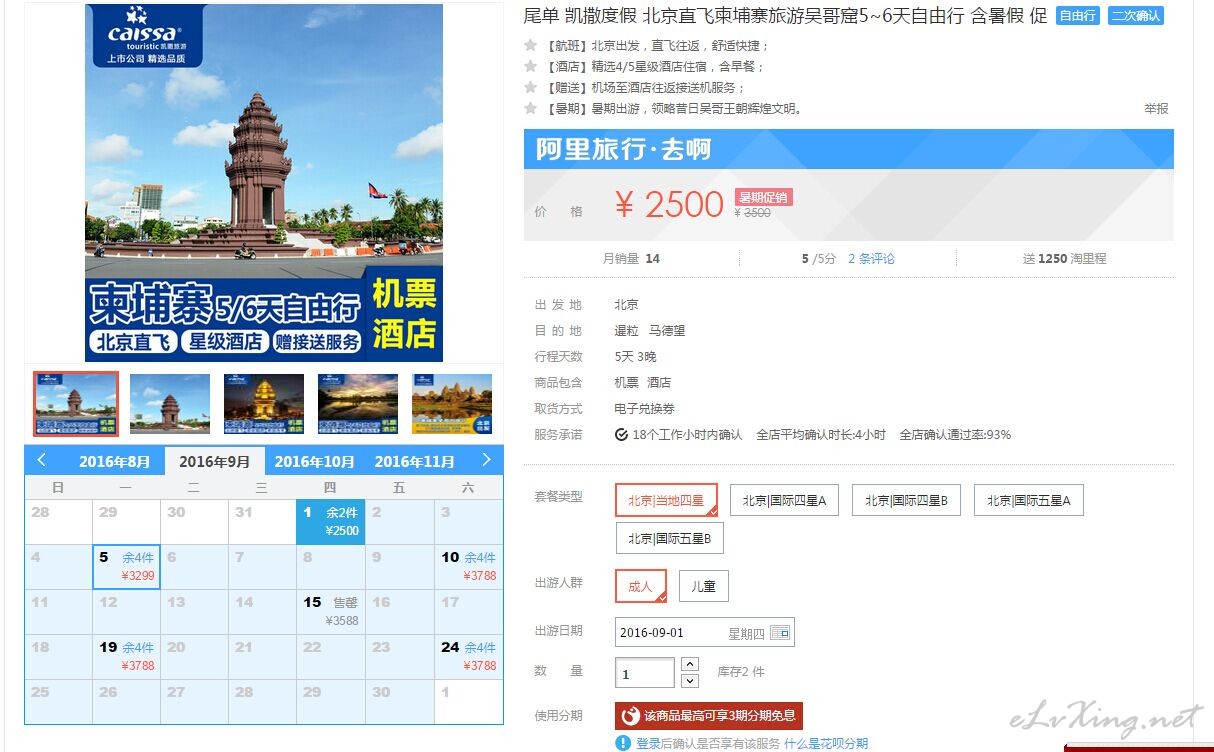This screenshot has width=1214, height=752.
Task: Click the main Cambodia monument product image
Action: coord(264,183)
